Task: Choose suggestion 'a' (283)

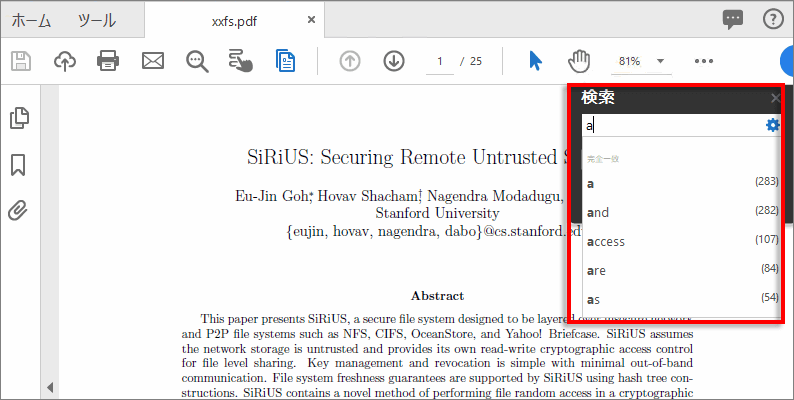Action: pos(682,183)
